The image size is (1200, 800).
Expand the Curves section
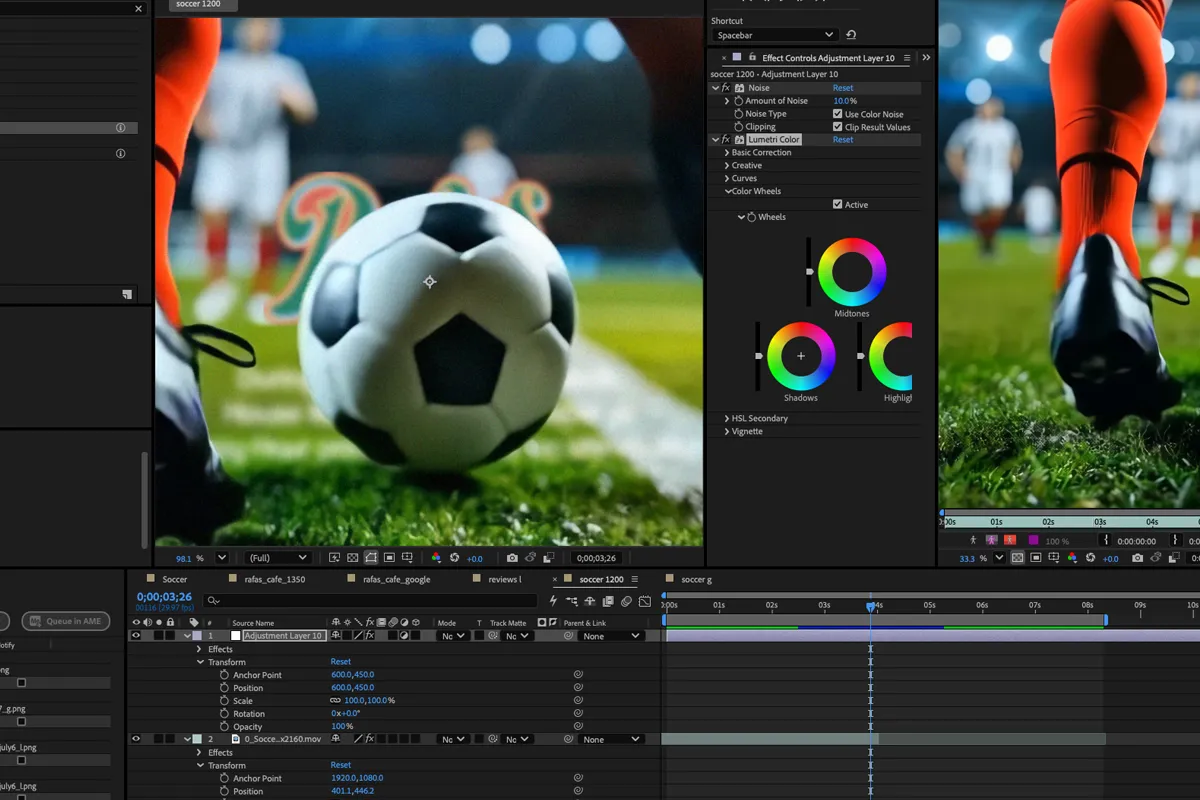click(727, 179)
